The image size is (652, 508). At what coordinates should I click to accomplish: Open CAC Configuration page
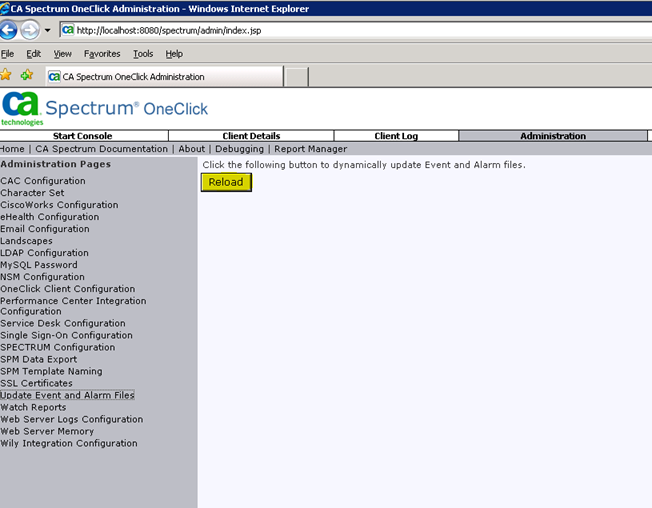[x=43, y=181]
